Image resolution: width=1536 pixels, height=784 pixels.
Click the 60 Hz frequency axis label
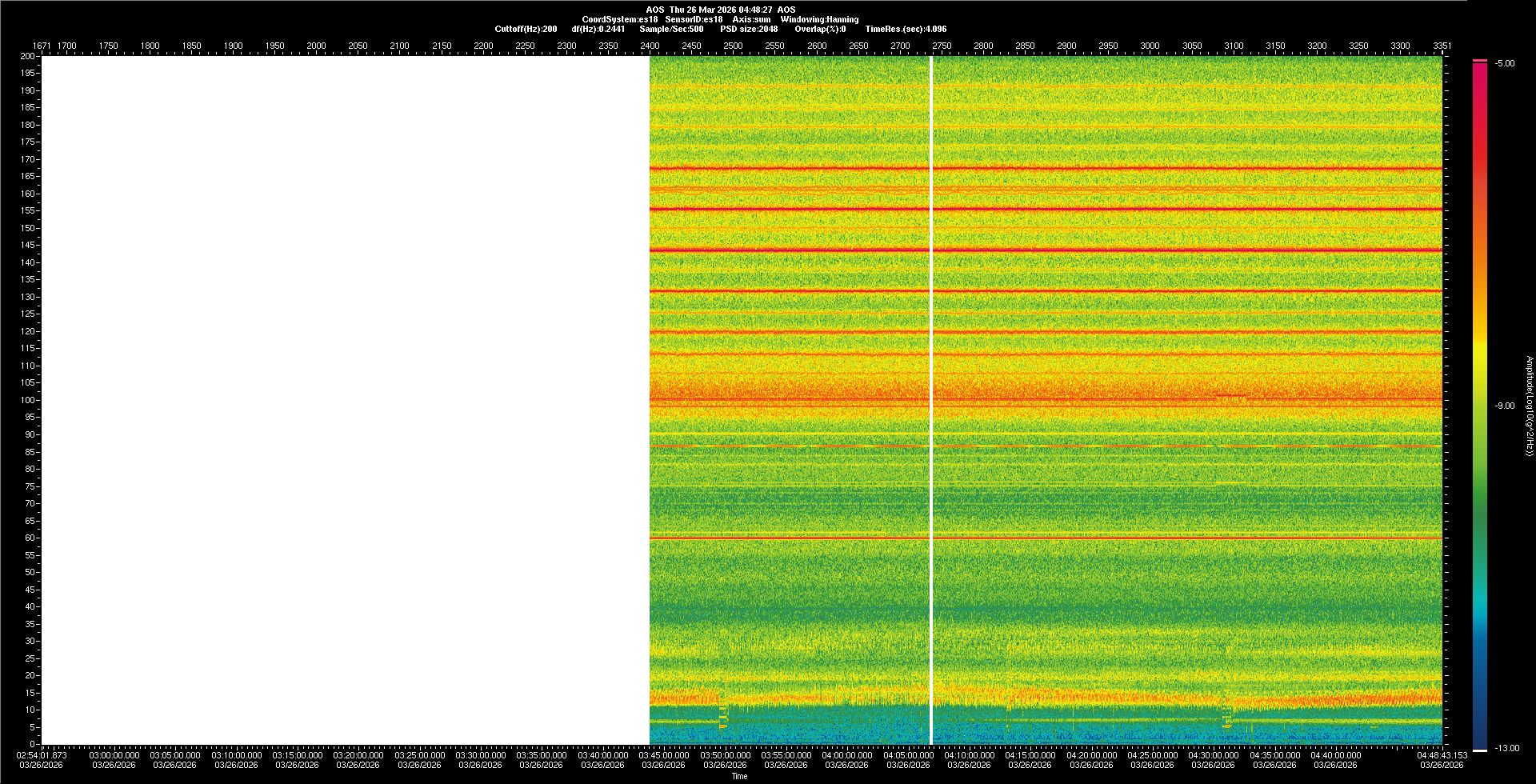pos(30,538)
